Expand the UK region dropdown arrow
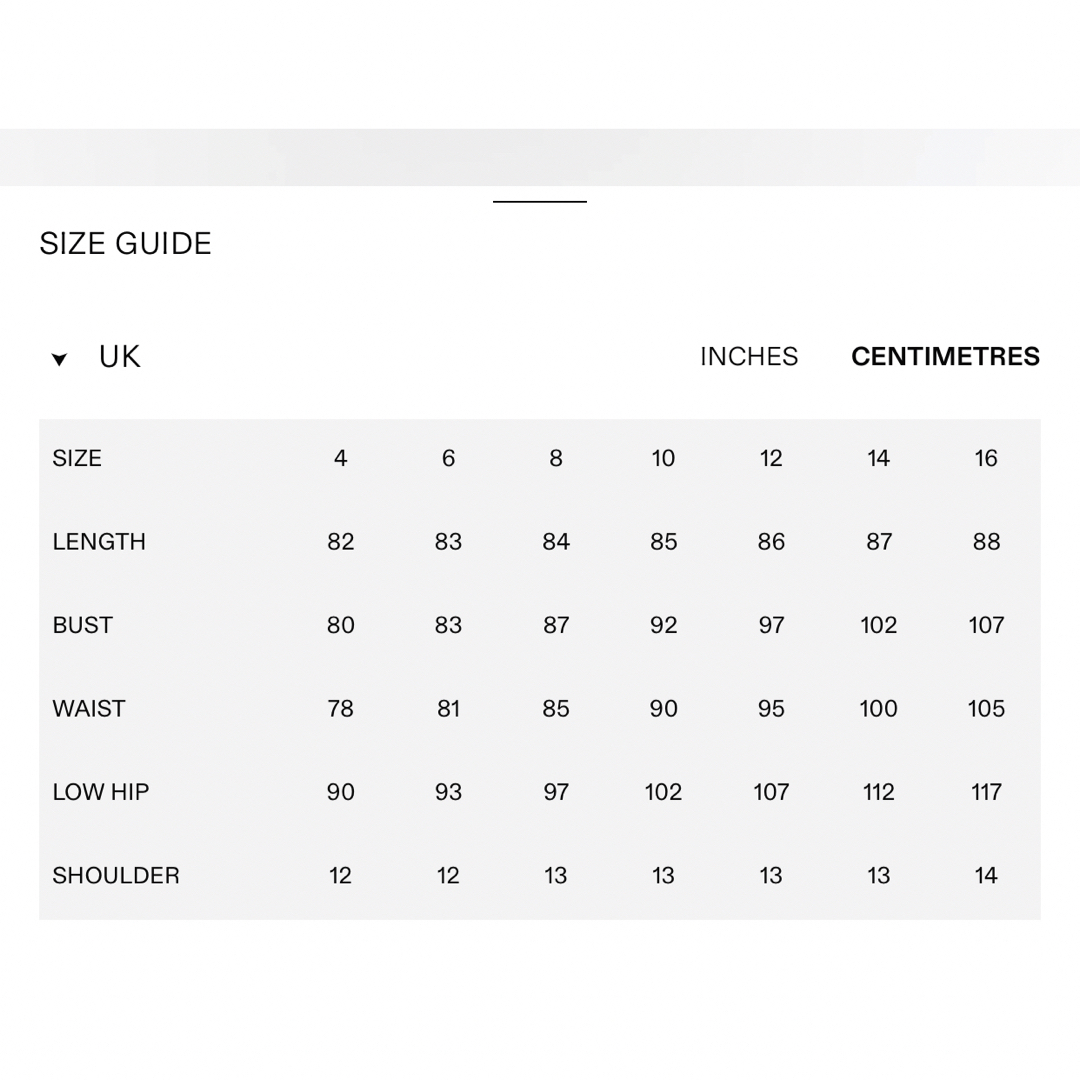This screenshot has width=1080, height=1080. (59, 359)
